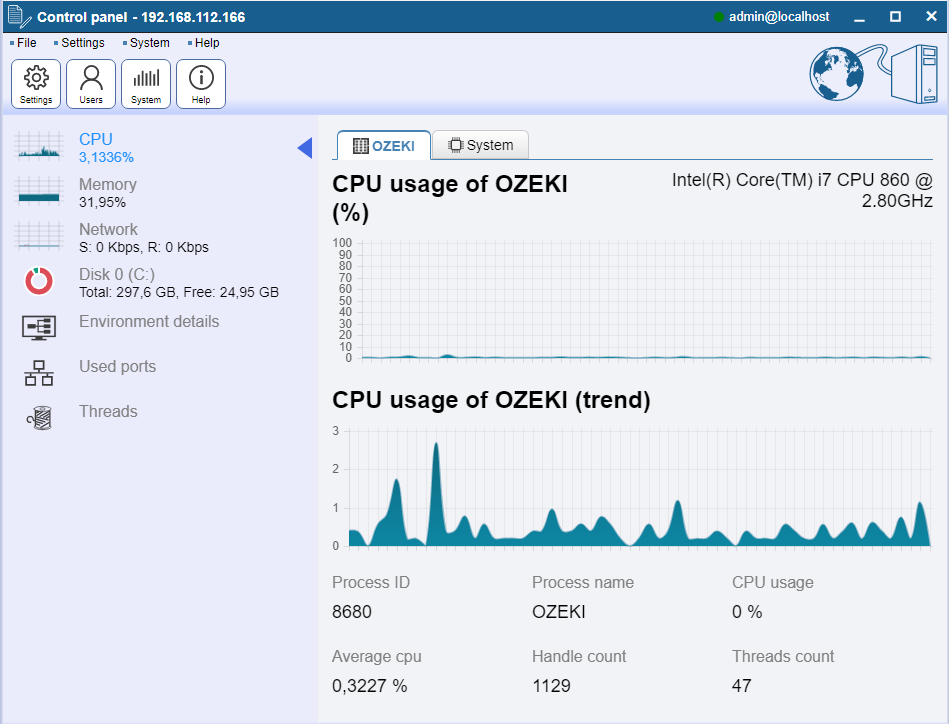Viewport: 949px width, 724px height.
Task: Open the Help toolbar button
Action: point(201,84)
